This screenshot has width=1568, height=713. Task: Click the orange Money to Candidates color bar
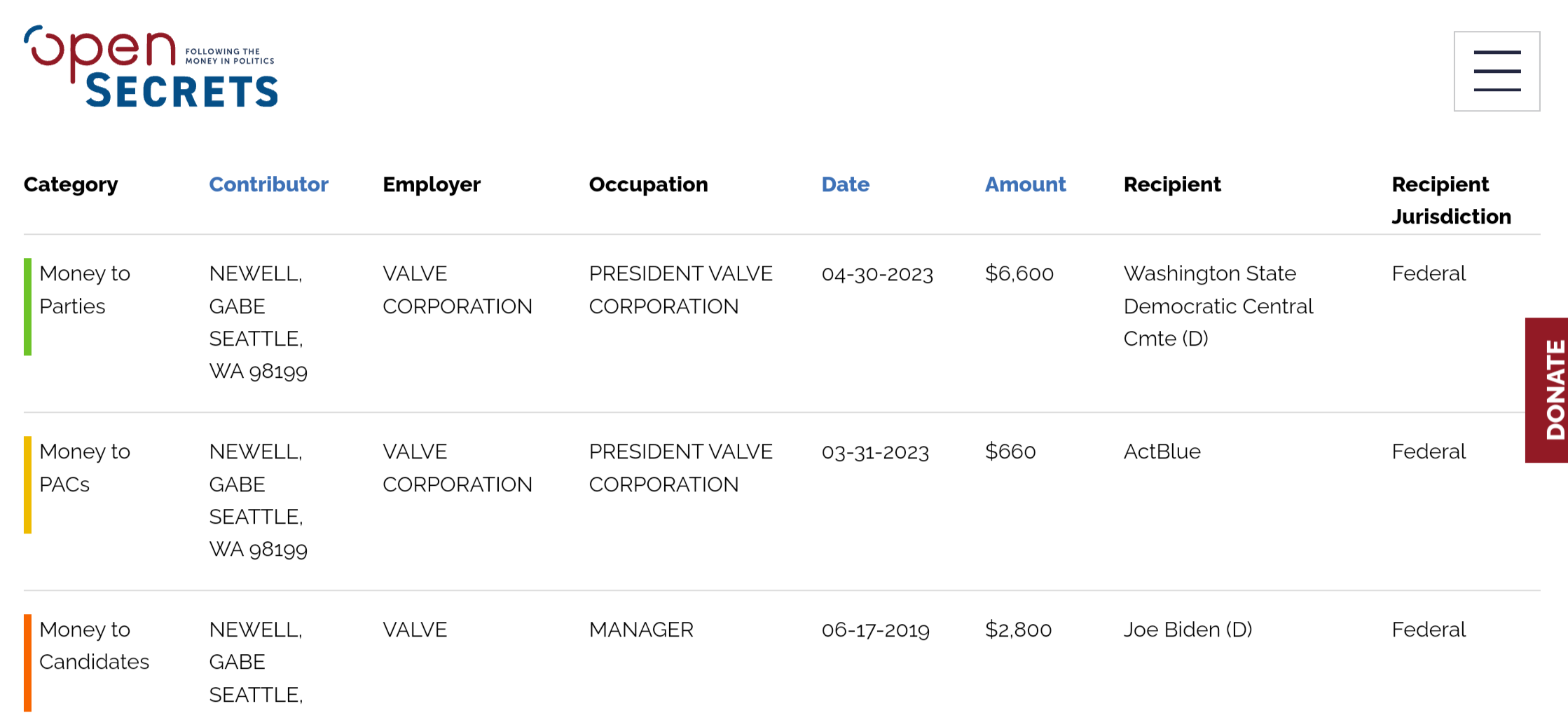coord(28,663)
